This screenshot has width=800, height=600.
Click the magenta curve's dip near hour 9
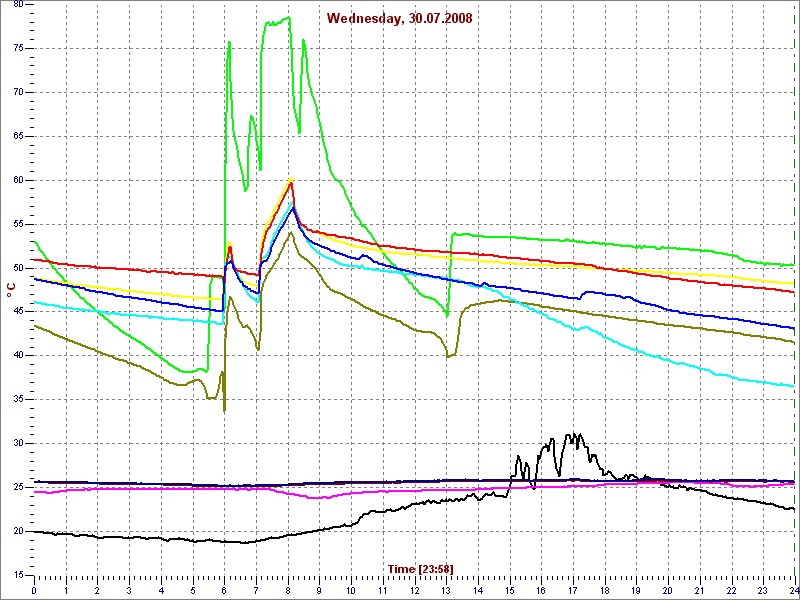tap(318, 497)
